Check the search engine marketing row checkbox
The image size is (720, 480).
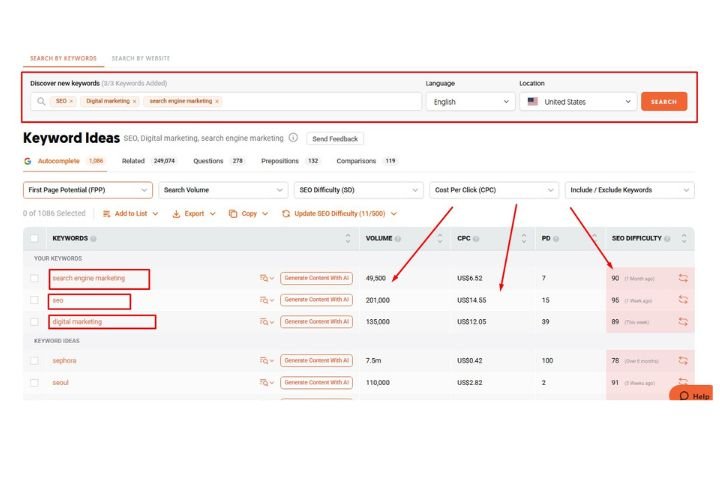(34, 278)
